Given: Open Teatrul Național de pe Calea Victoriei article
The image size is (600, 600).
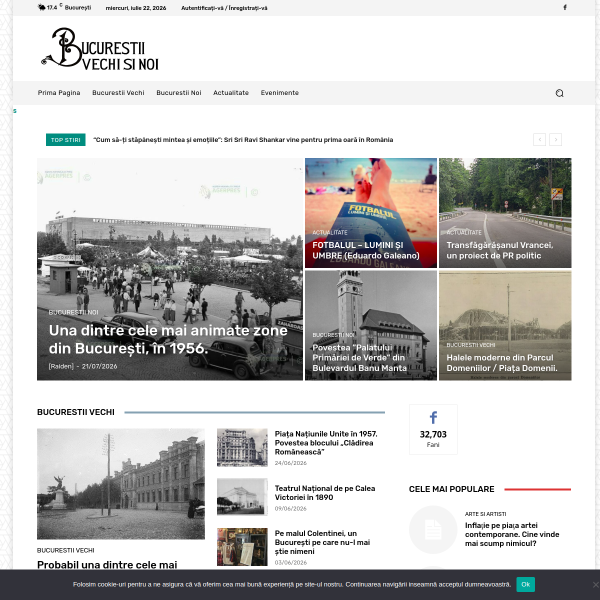Looking at the screenshot, I should [325, 493].
